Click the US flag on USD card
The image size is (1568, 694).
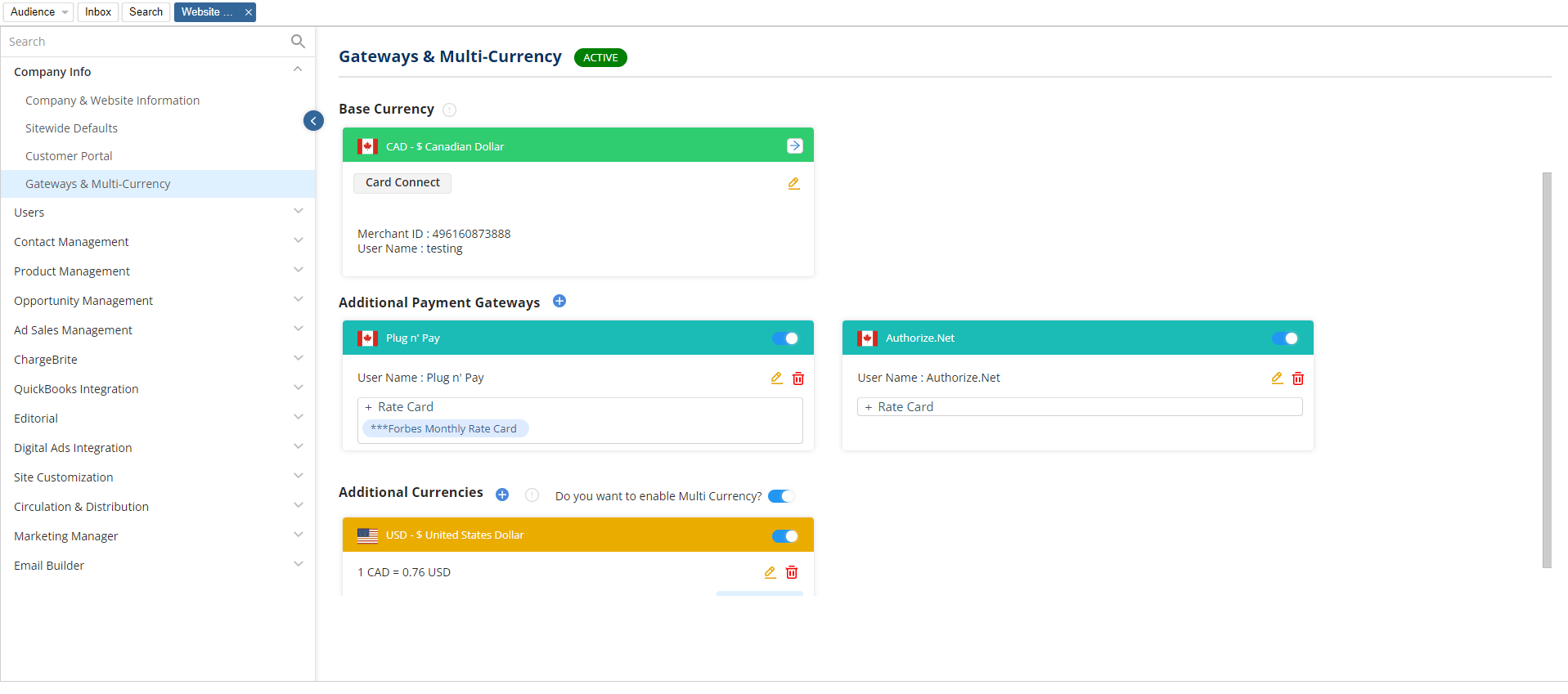tap(367, 535)
